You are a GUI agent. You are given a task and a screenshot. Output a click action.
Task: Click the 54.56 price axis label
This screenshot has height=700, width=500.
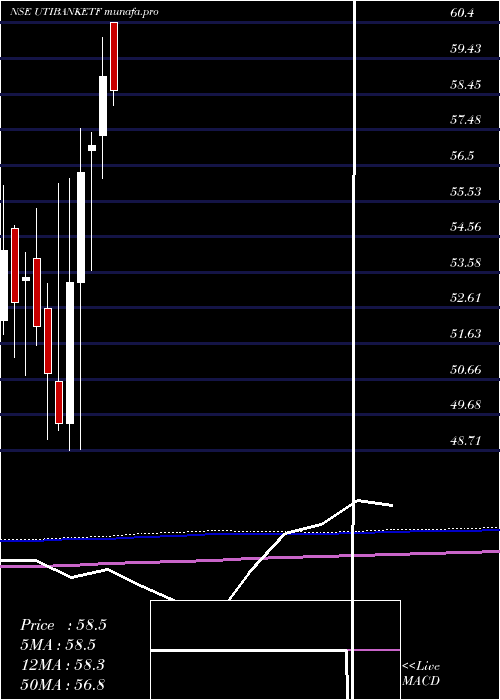tap(466, 227)
